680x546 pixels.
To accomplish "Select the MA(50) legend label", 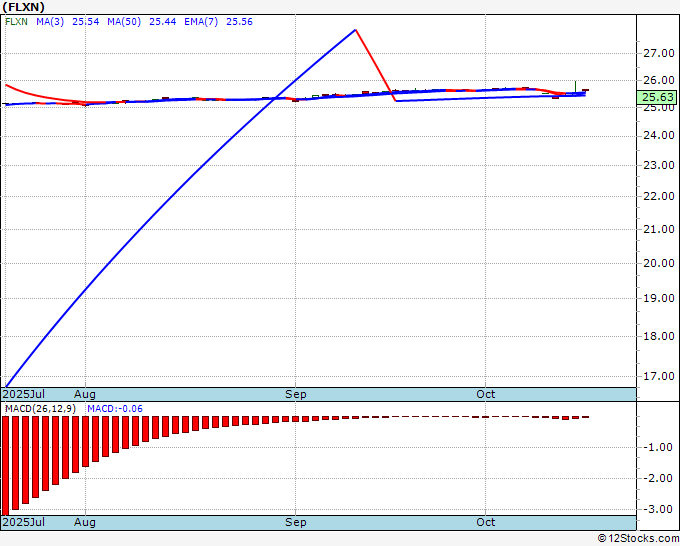I will [124, 22].
